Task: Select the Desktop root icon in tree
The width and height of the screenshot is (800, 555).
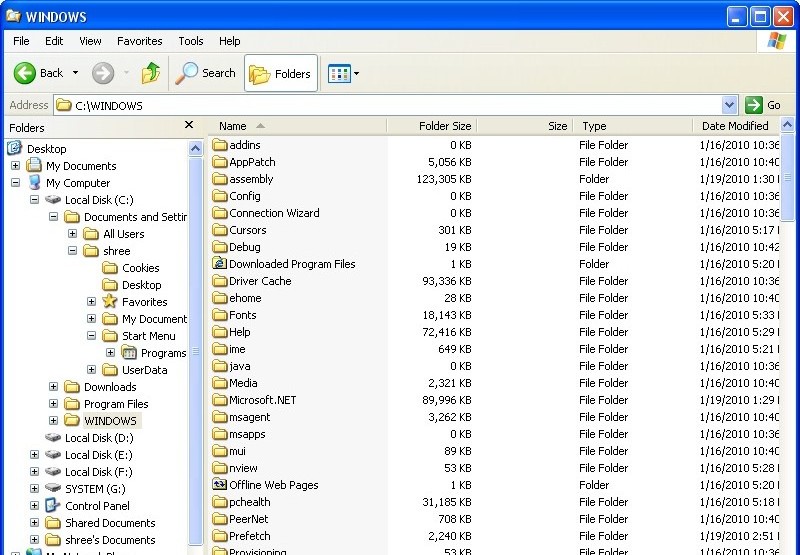Action: tap(14, 148)
